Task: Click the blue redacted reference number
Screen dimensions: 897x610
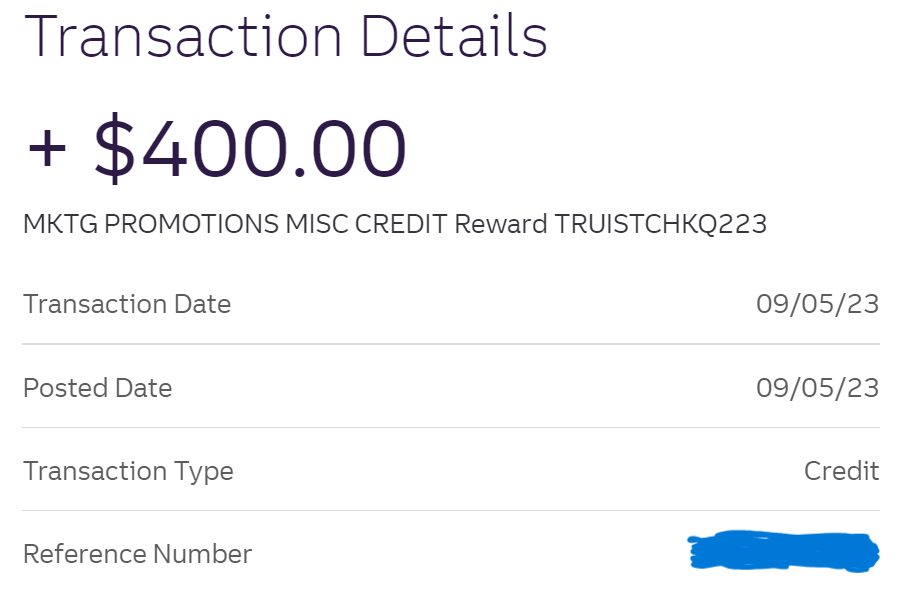Action: pos(783,553)
